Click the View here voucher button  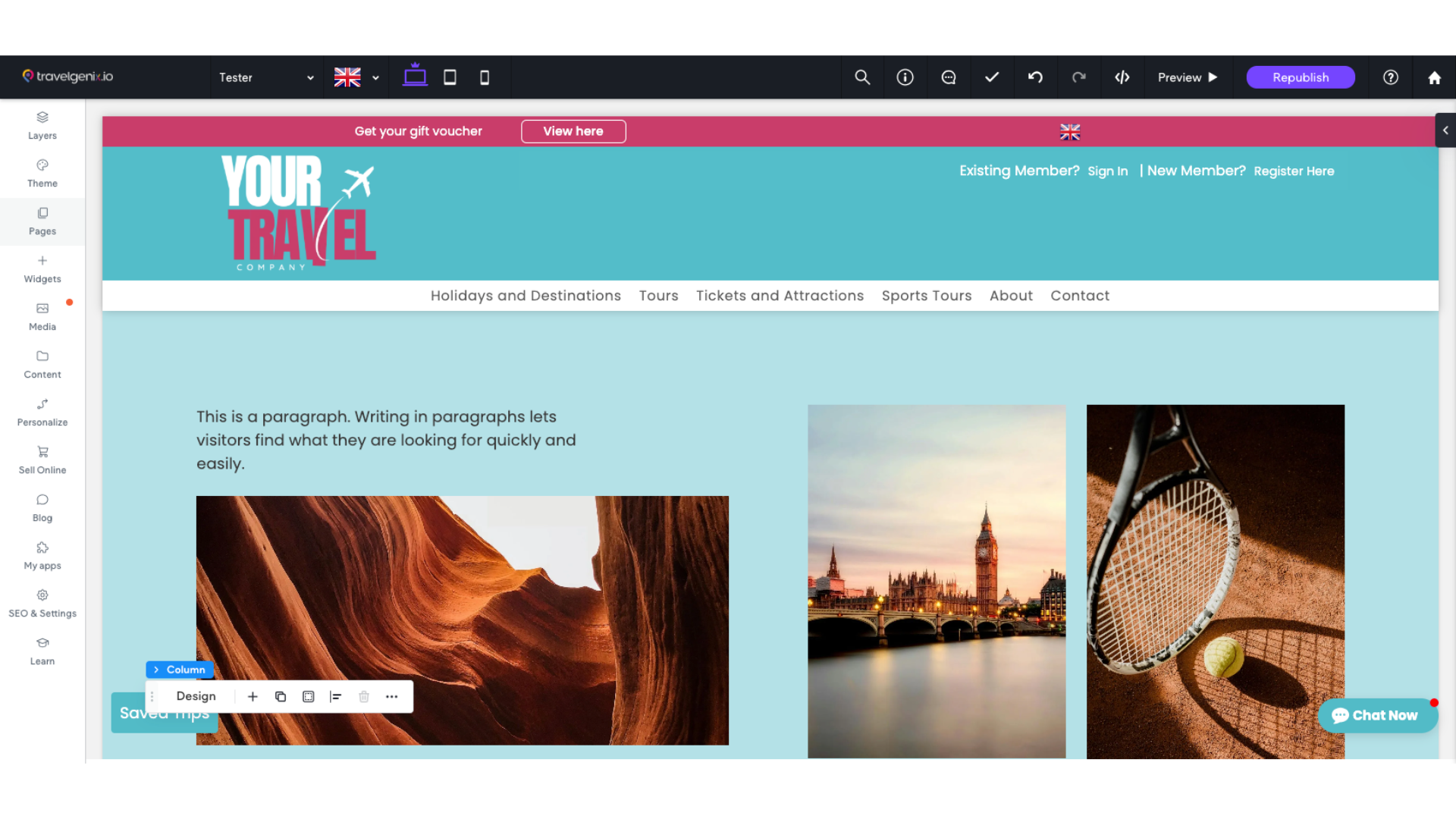coord(573,131)
